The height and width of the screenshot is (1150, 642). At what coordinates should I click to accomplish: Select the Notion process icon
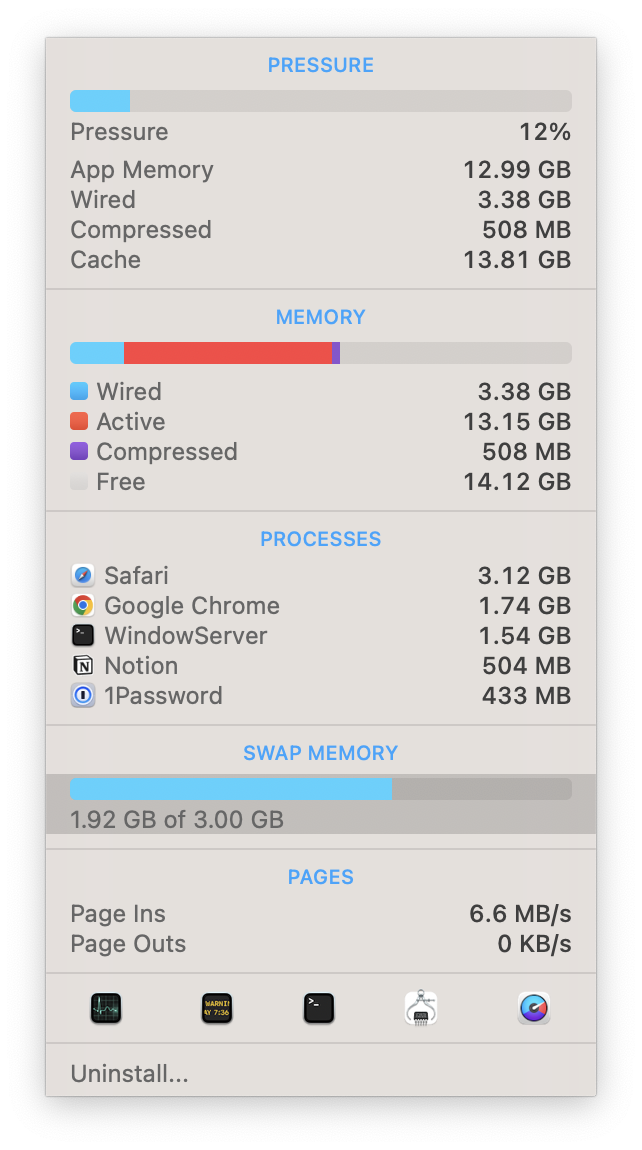(x=83, y=666)
